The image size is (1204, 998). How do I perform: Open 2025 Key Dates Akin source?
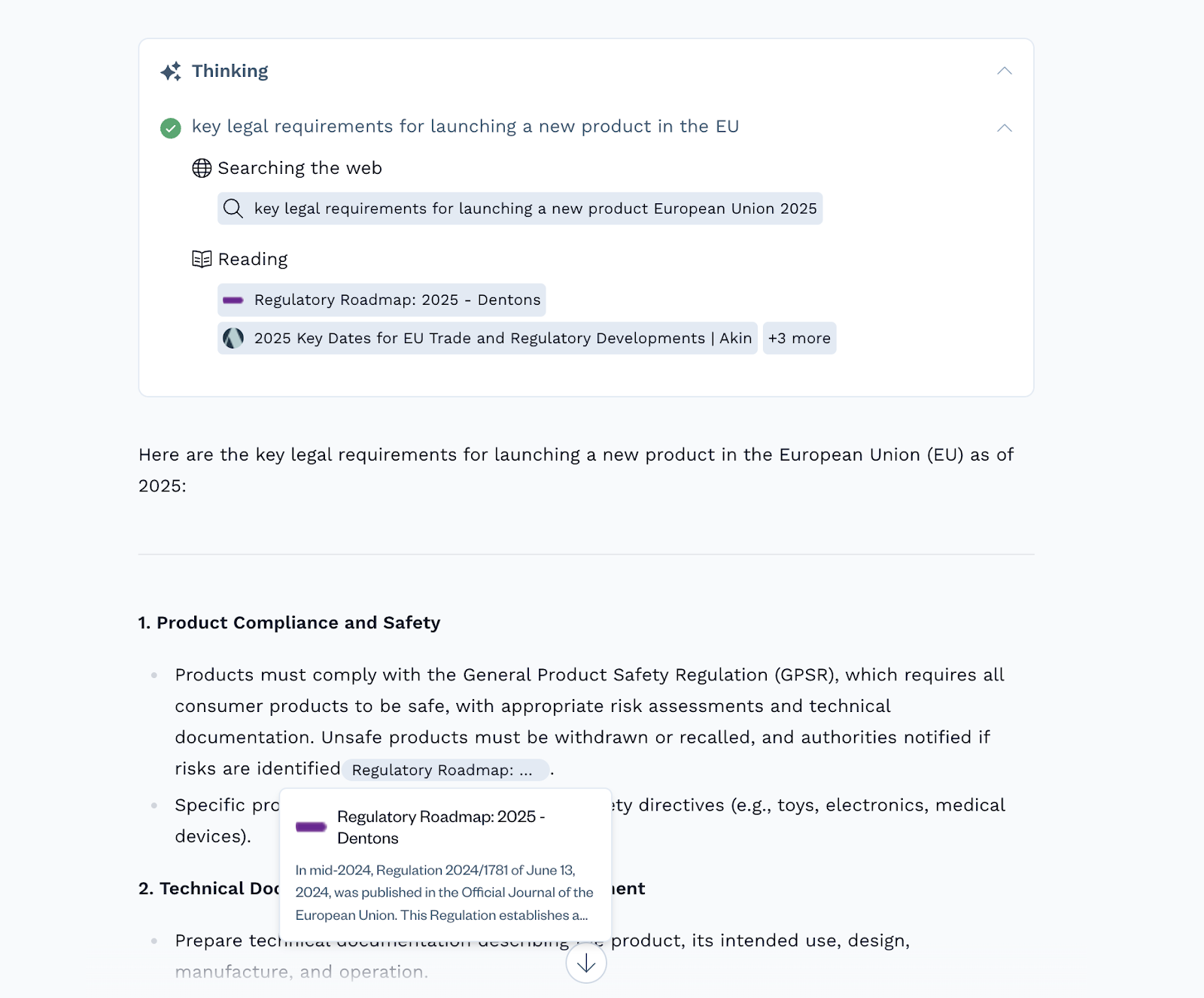pos(502,339)
